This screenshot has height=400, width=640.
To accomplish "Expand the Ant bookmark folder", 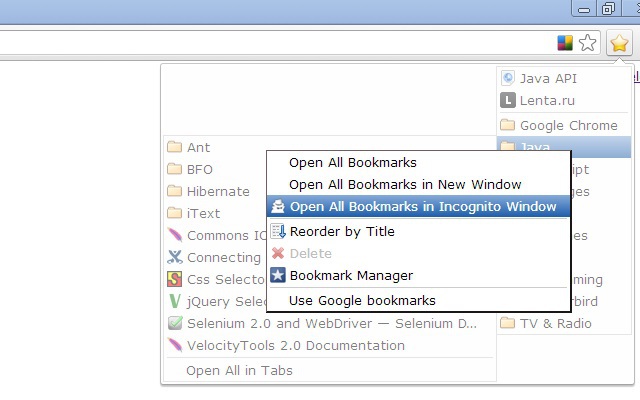I will point(198,147).
